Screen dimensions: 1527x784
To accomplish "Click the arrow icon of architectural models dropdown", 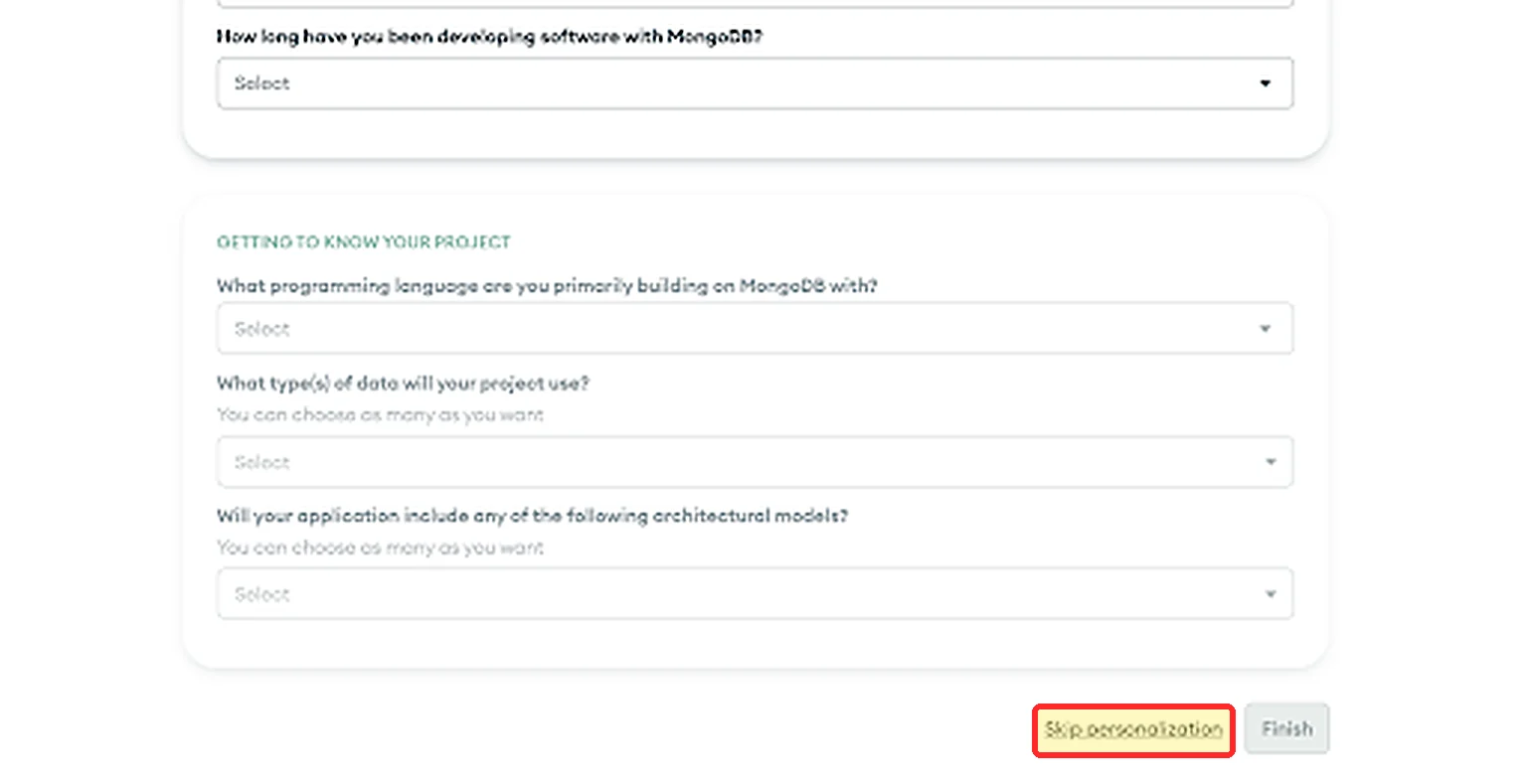I will pyautogui.click(x=1270, y=594).
